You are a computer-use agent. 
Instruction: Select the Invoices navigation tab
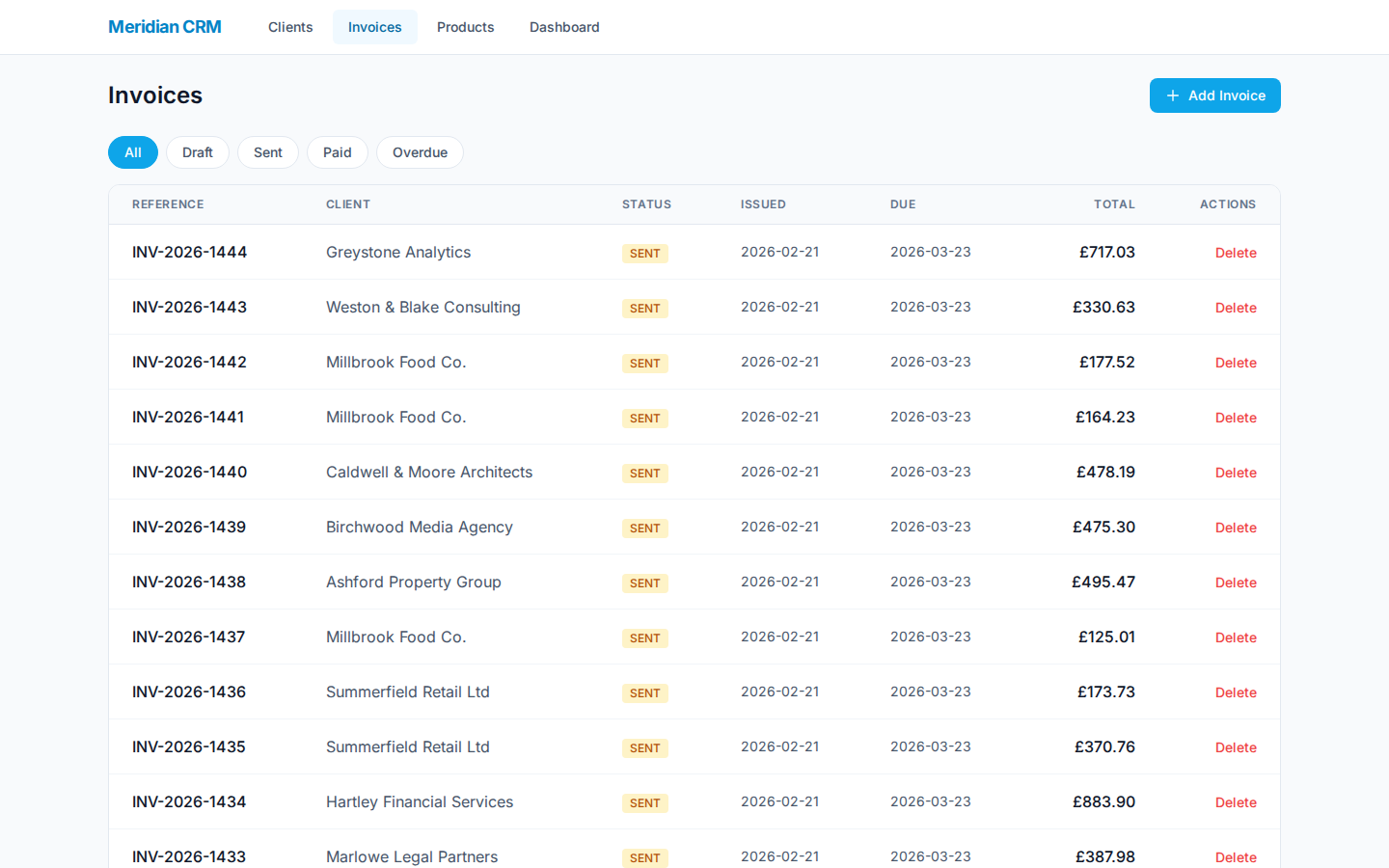[x=375, y=27]
